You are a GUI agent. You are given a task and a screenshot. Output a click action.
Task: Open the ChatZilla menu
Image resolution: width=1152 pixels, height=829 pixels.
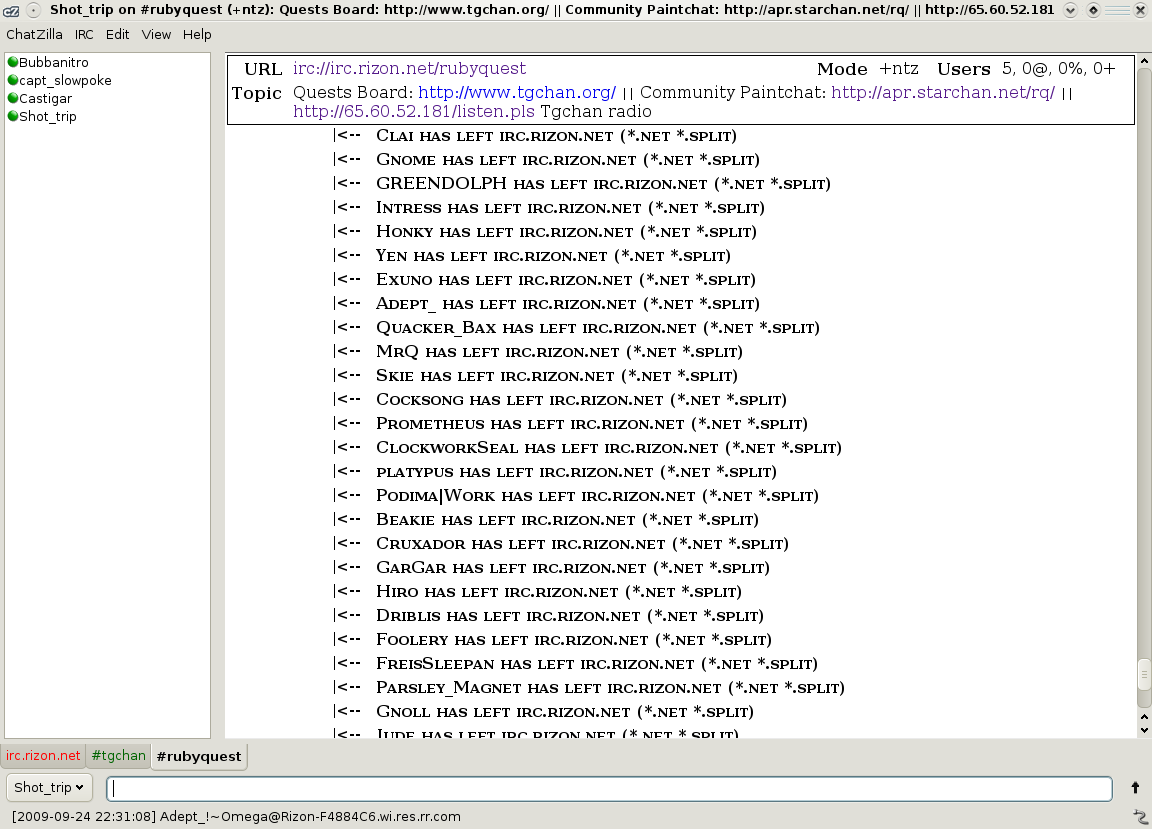[34, 34]
